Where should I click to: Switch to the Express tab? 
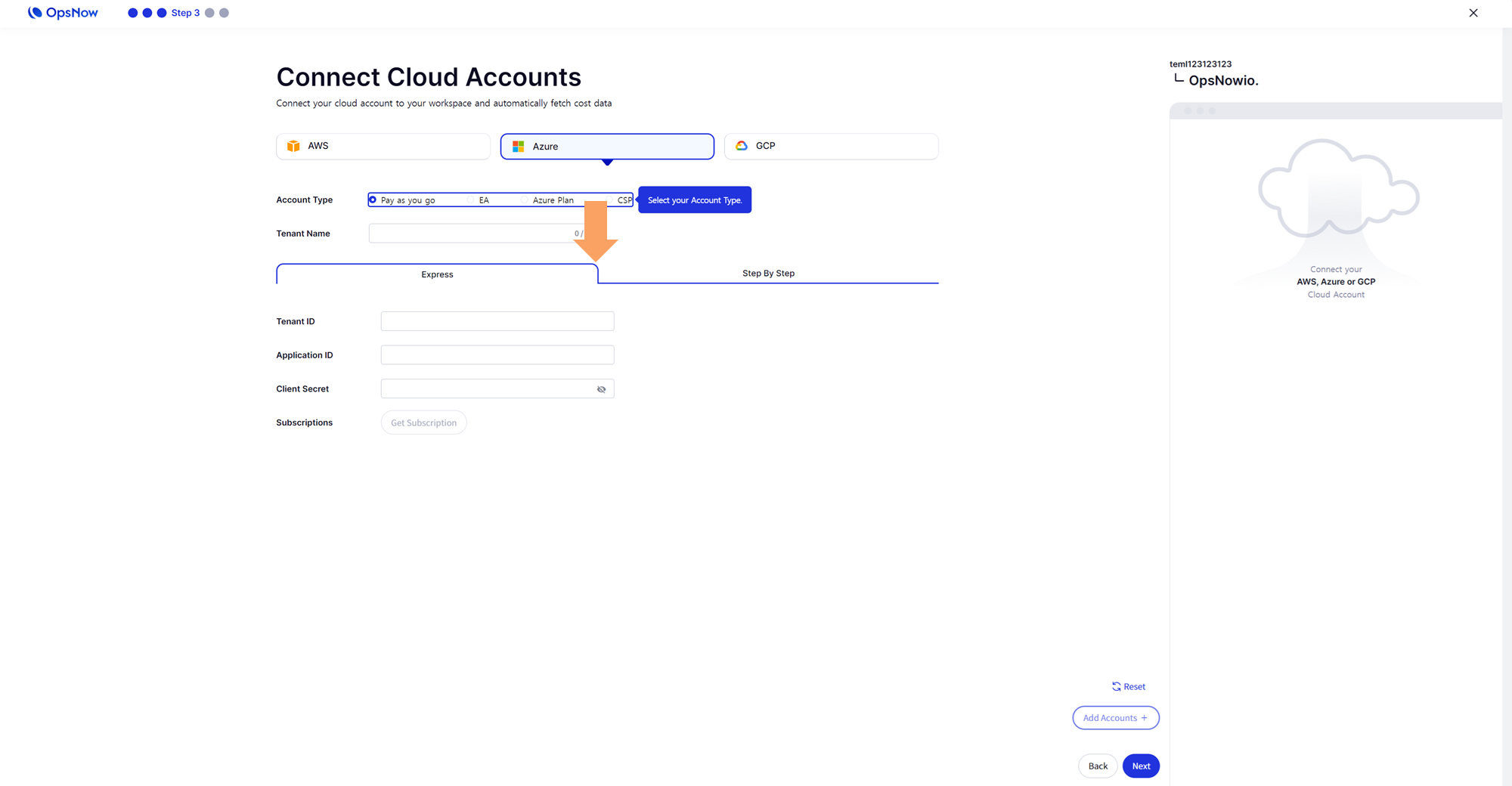[x=437, y=274]
